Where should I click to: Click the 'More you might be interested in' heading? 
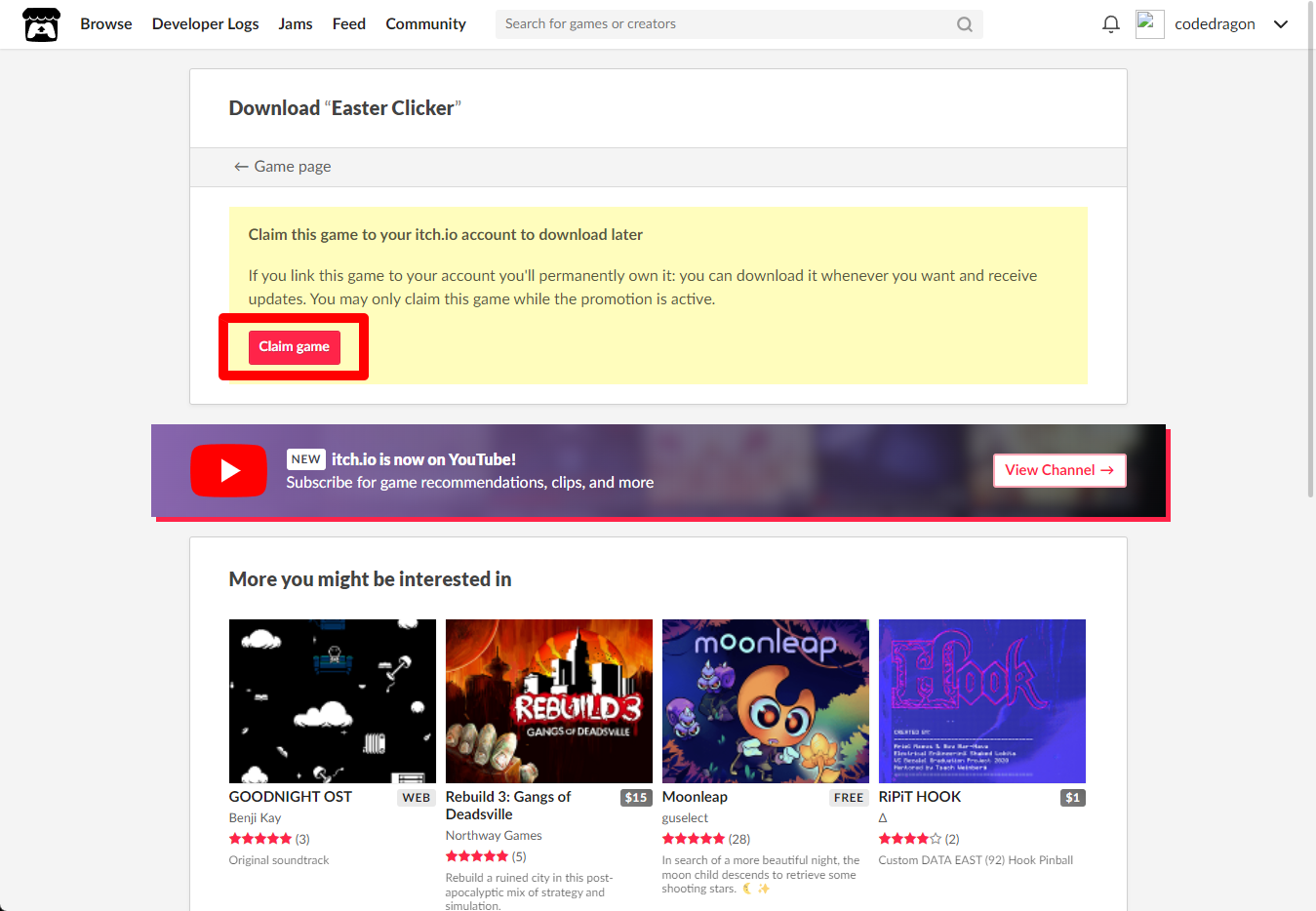[370, 579]
